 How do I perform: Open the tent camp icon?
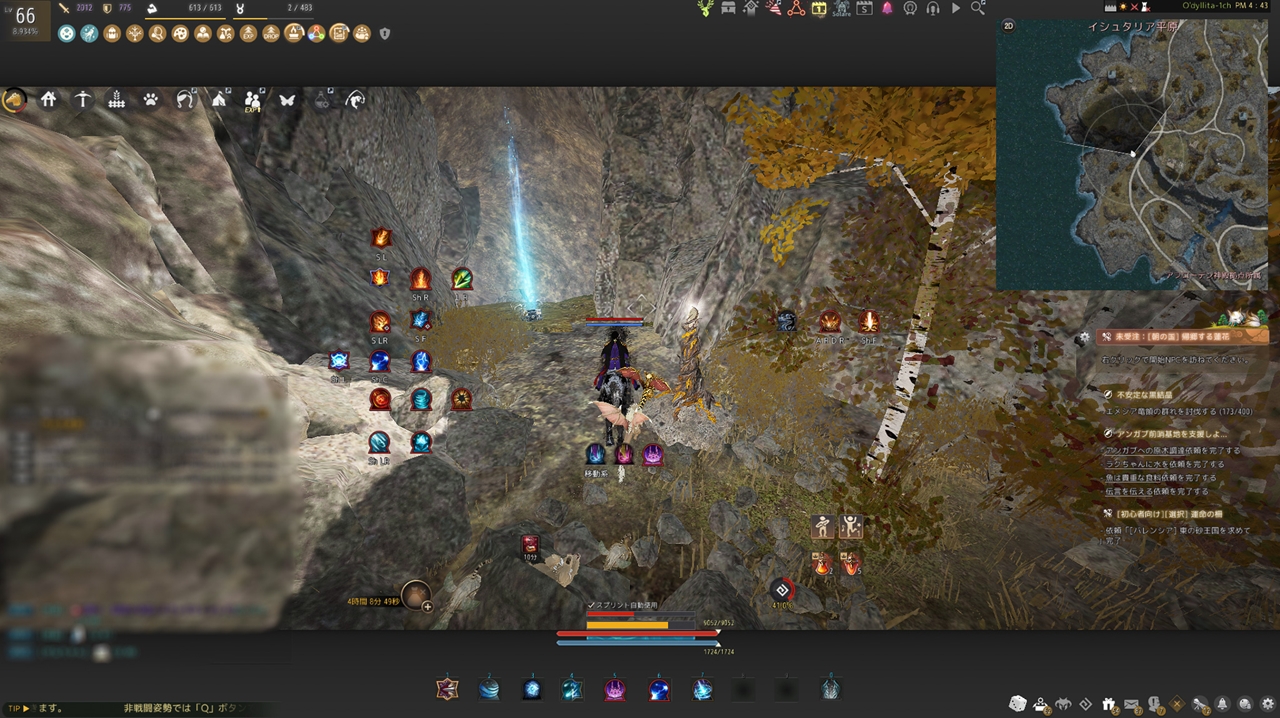click(x=219, y=99)
